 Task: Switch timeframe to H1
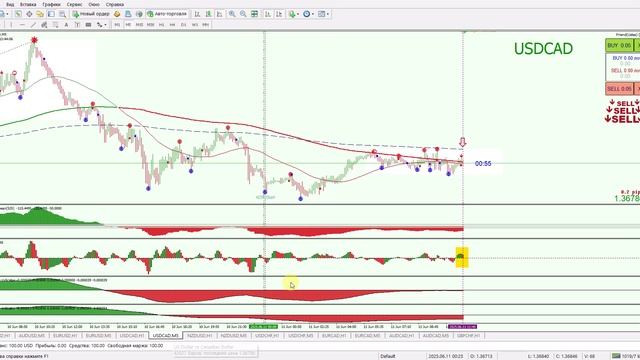(x=162, y=25)
